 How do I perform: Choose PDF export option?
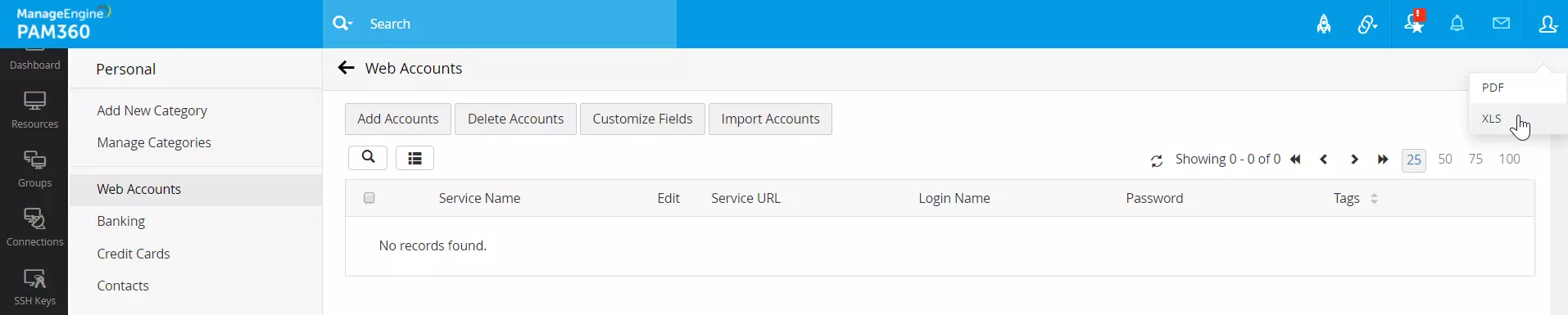(1517, 88)
